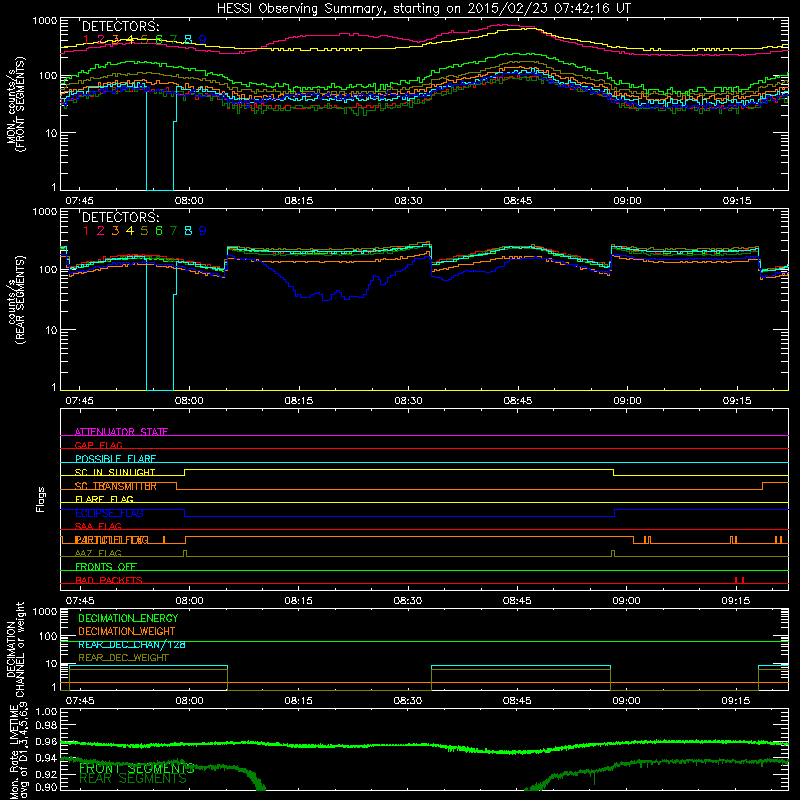The width and height of the screenshot is (800, 800).
Task: Click '08:30' tick under the front segments plot
Action: 408,201
